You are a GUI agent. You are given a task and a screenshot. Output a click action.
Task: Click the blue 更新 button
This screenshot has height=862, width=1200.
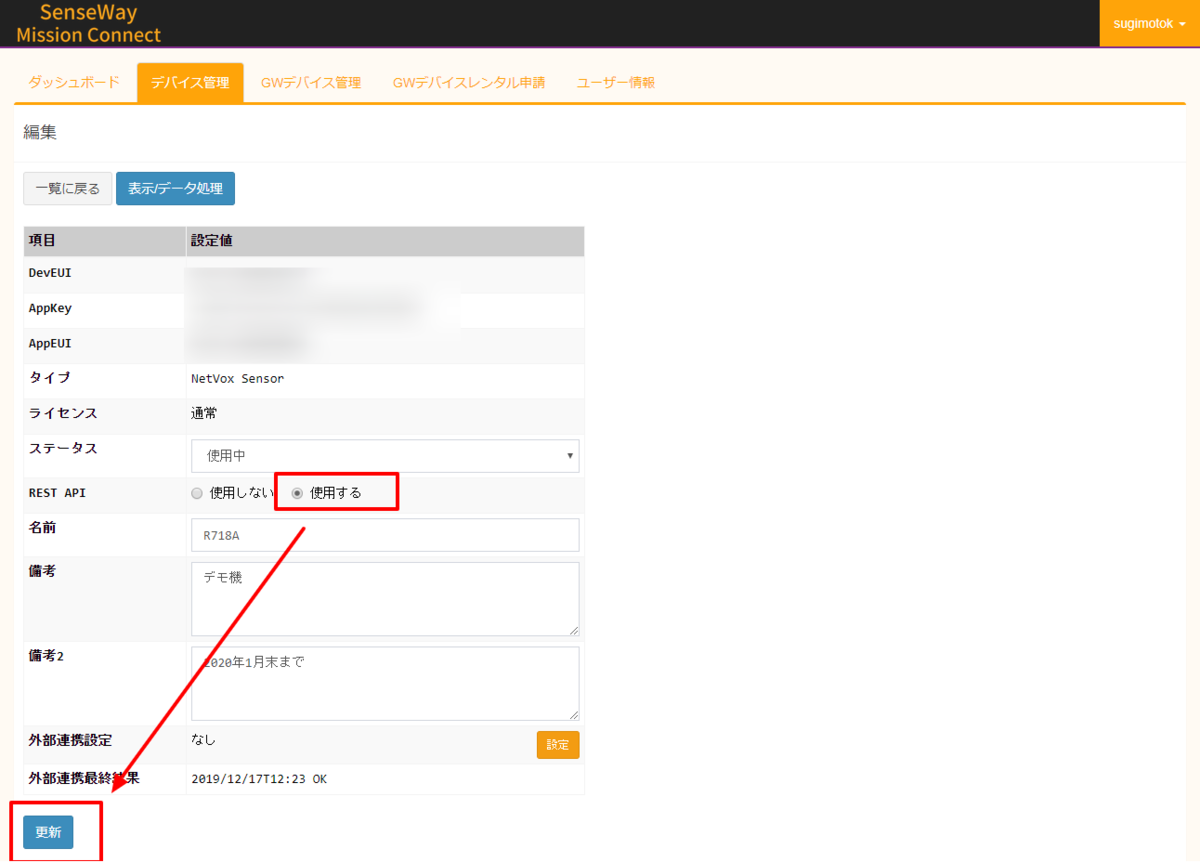(48, 832)
